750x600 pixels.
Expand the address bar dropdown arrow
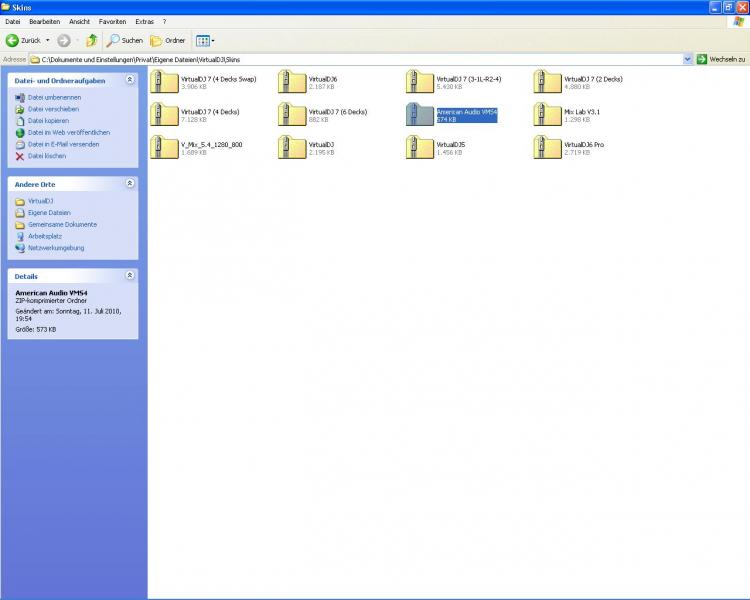point(687,59)
